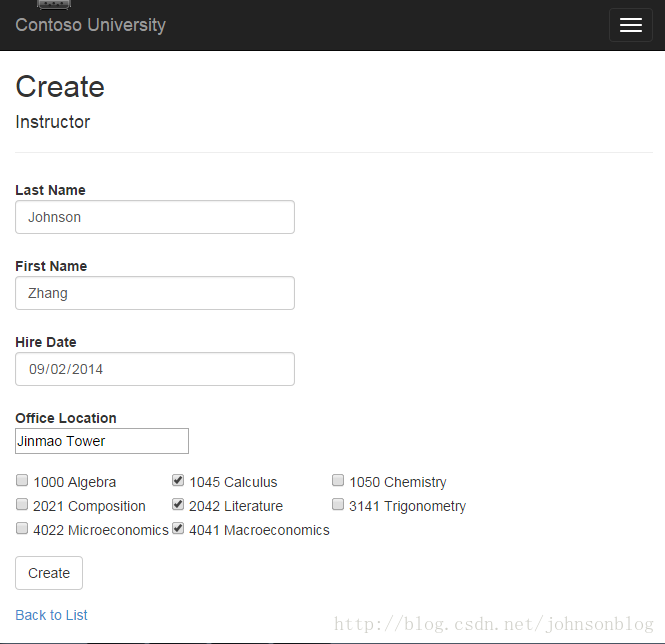The width and height of the screenshot is (665, 644).
Task: Click the Office Location text box
Action: [102, 441]
